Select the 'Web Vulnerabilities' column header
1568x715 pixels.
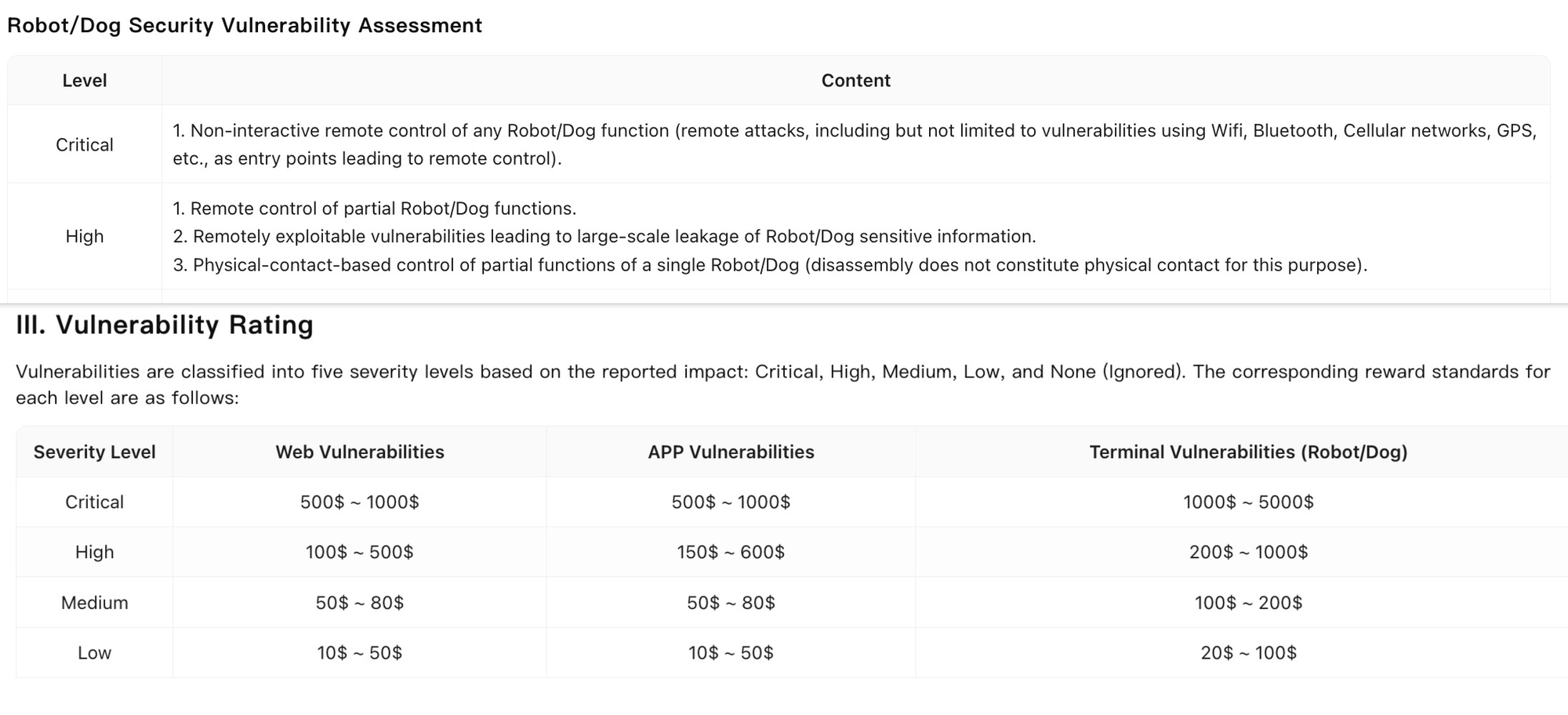360,452
